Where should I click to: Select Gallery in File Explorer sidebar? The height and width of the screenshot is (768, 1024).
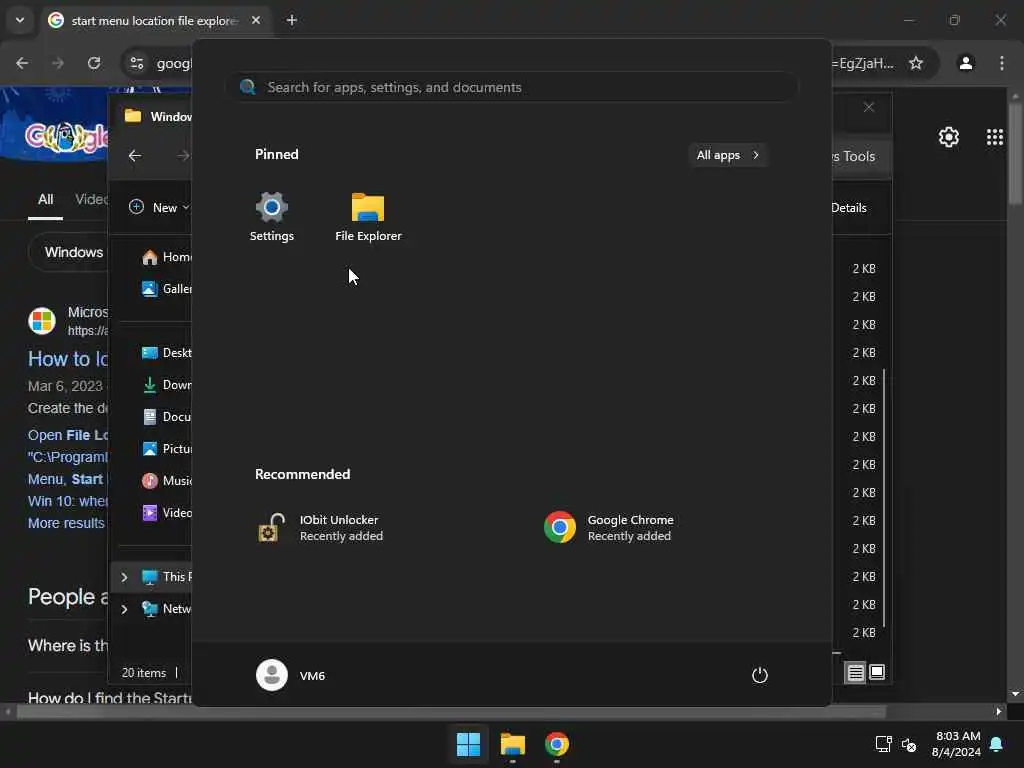pos(166,289)
